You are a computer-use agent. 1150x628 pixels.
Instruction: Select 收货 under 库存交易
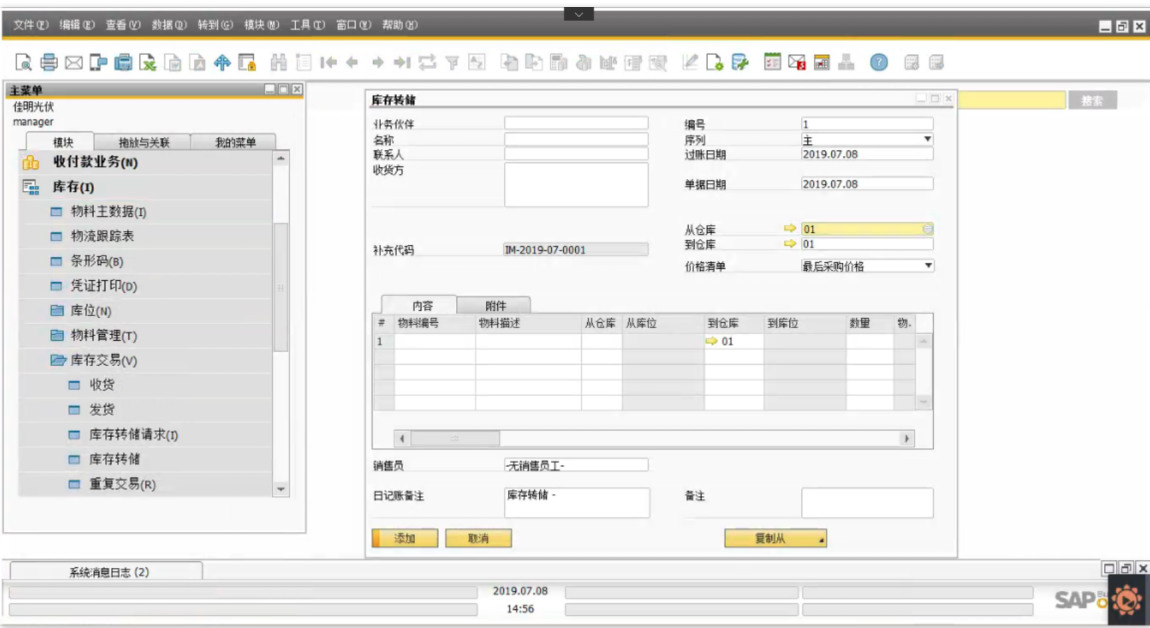pos(102,385)
